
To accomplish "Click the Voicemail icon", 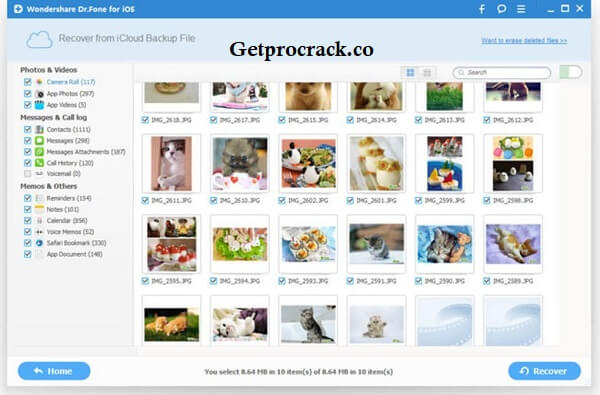I will coord(39,174).
